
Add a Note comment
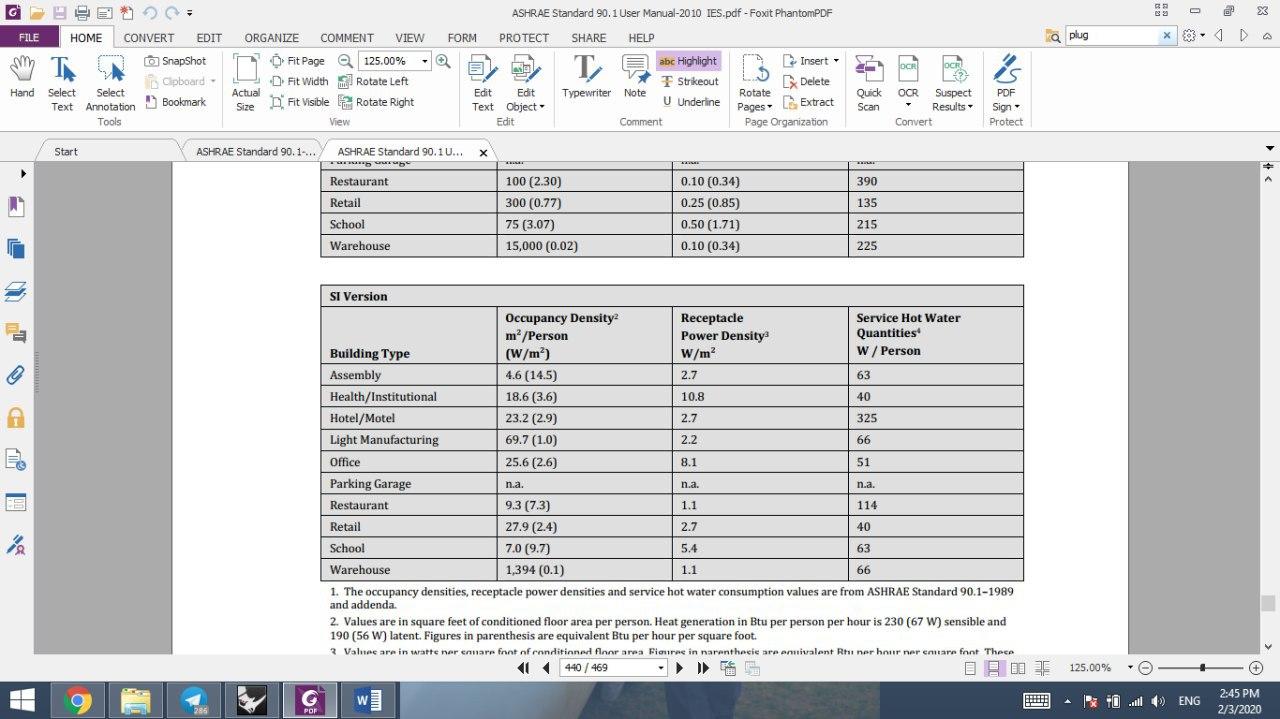[x=635, y=77]
